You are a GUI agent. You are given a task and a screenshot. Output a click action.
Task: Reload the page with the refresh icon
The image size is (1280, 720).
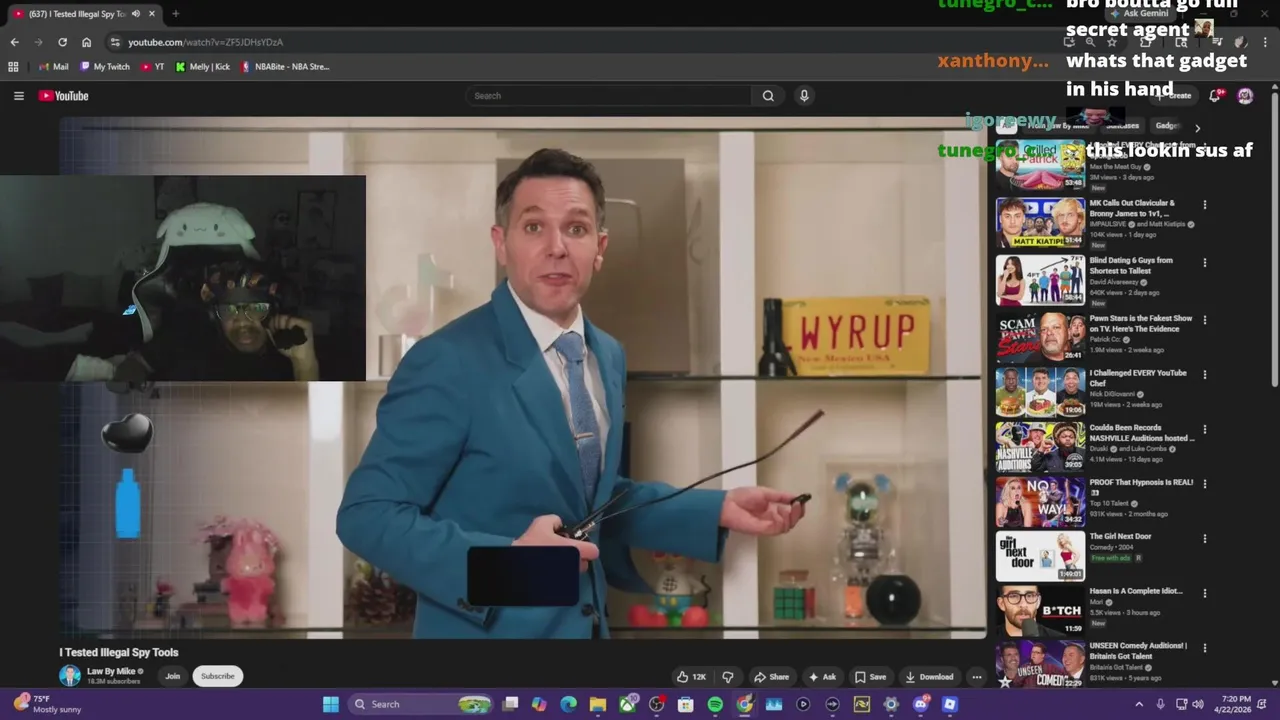pos(62,42)
